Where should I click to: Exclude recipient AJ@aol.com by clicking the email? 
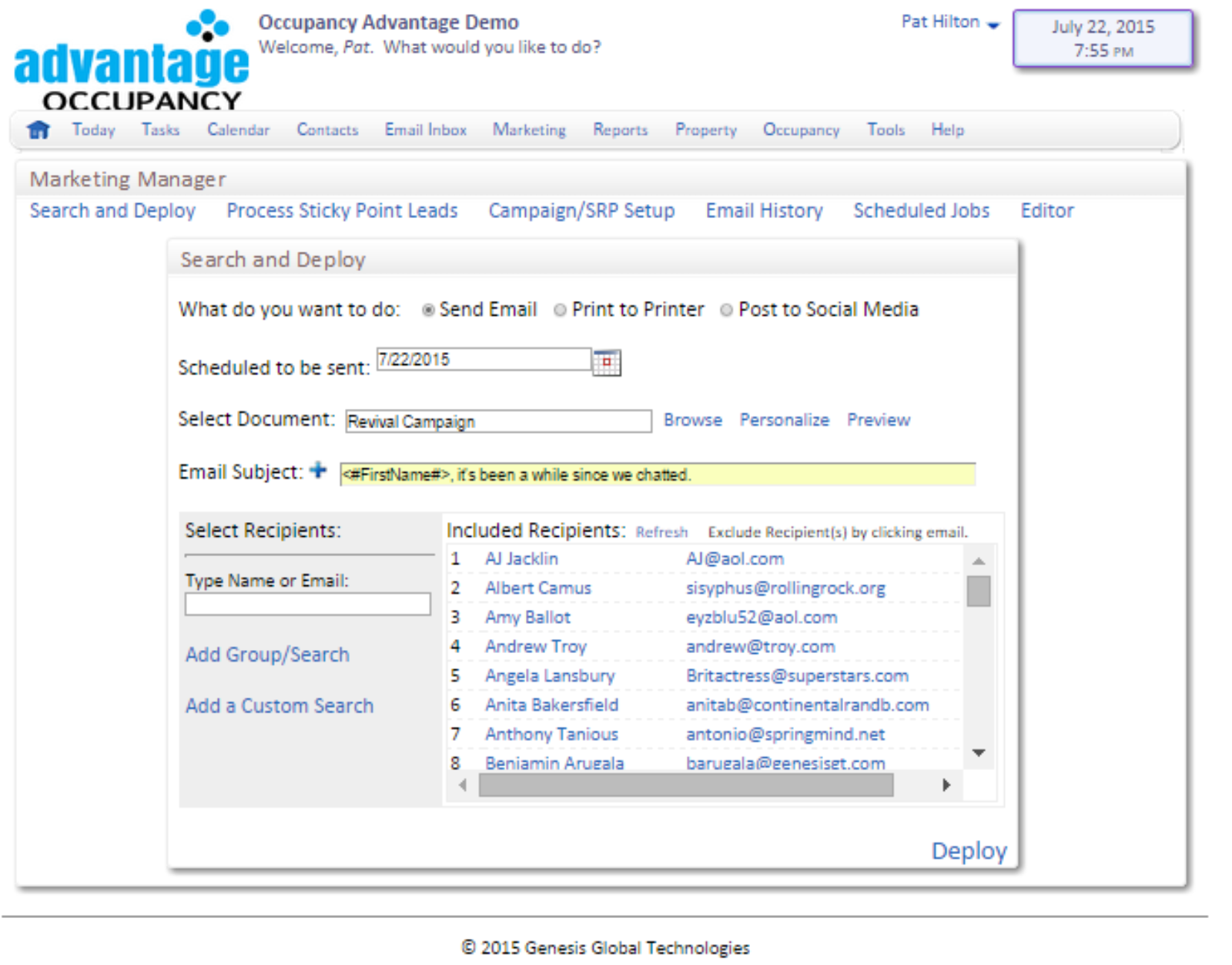pyautogui.click(x=736, y=558)
